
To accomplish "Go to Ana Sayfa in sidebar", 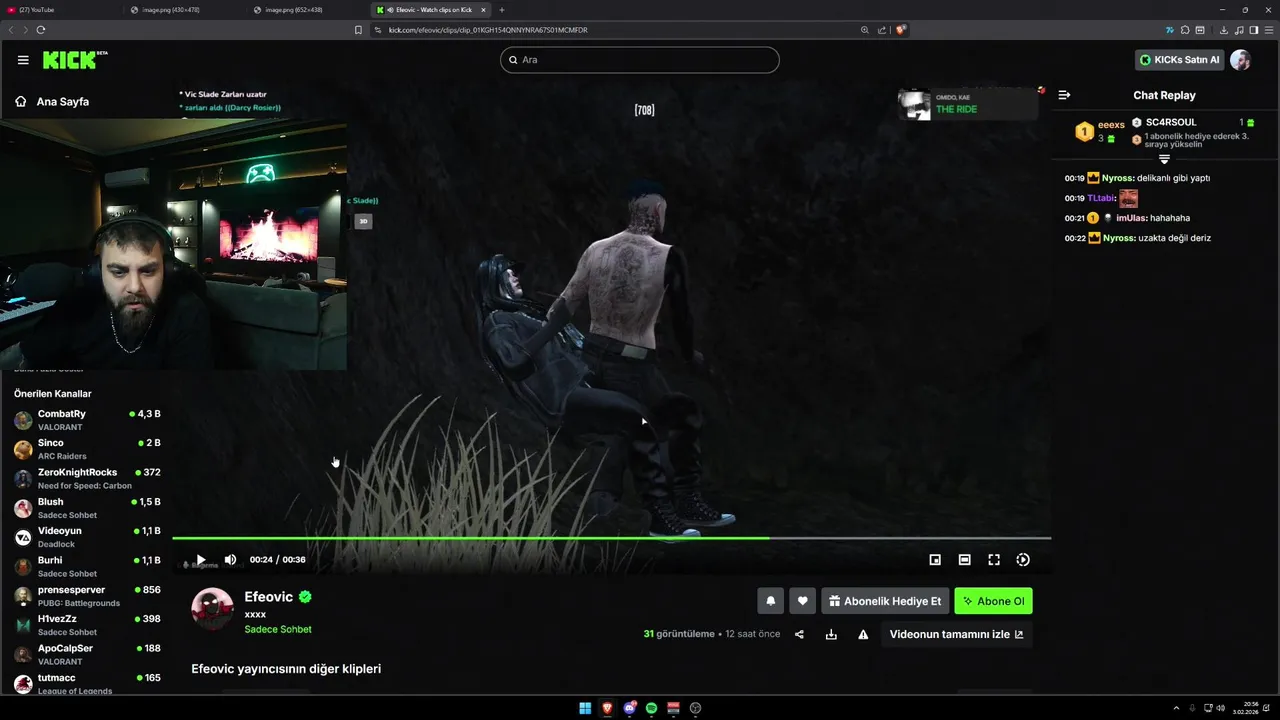I will point(52,102).
